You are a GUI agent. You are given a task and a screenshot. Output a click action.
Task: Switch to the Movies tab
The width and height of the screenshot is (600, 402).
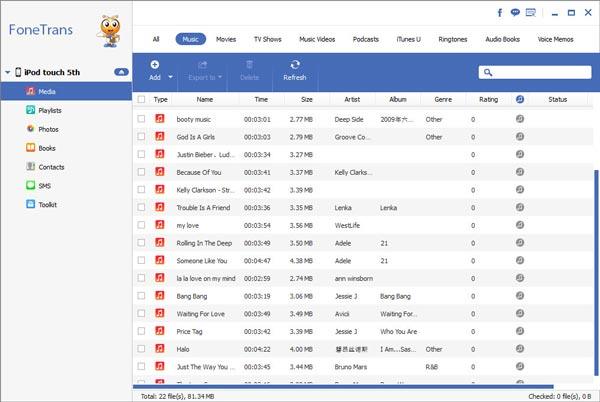[x=226, y=39]
